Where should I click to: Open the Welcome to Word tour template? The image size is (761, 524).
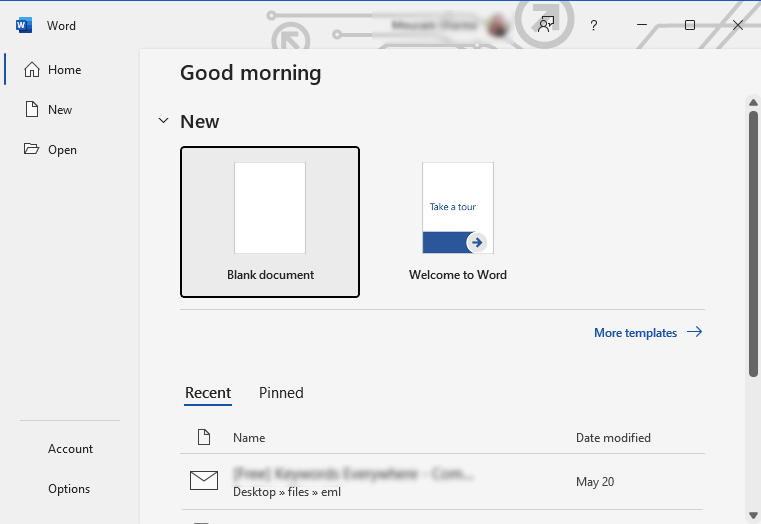458,222
